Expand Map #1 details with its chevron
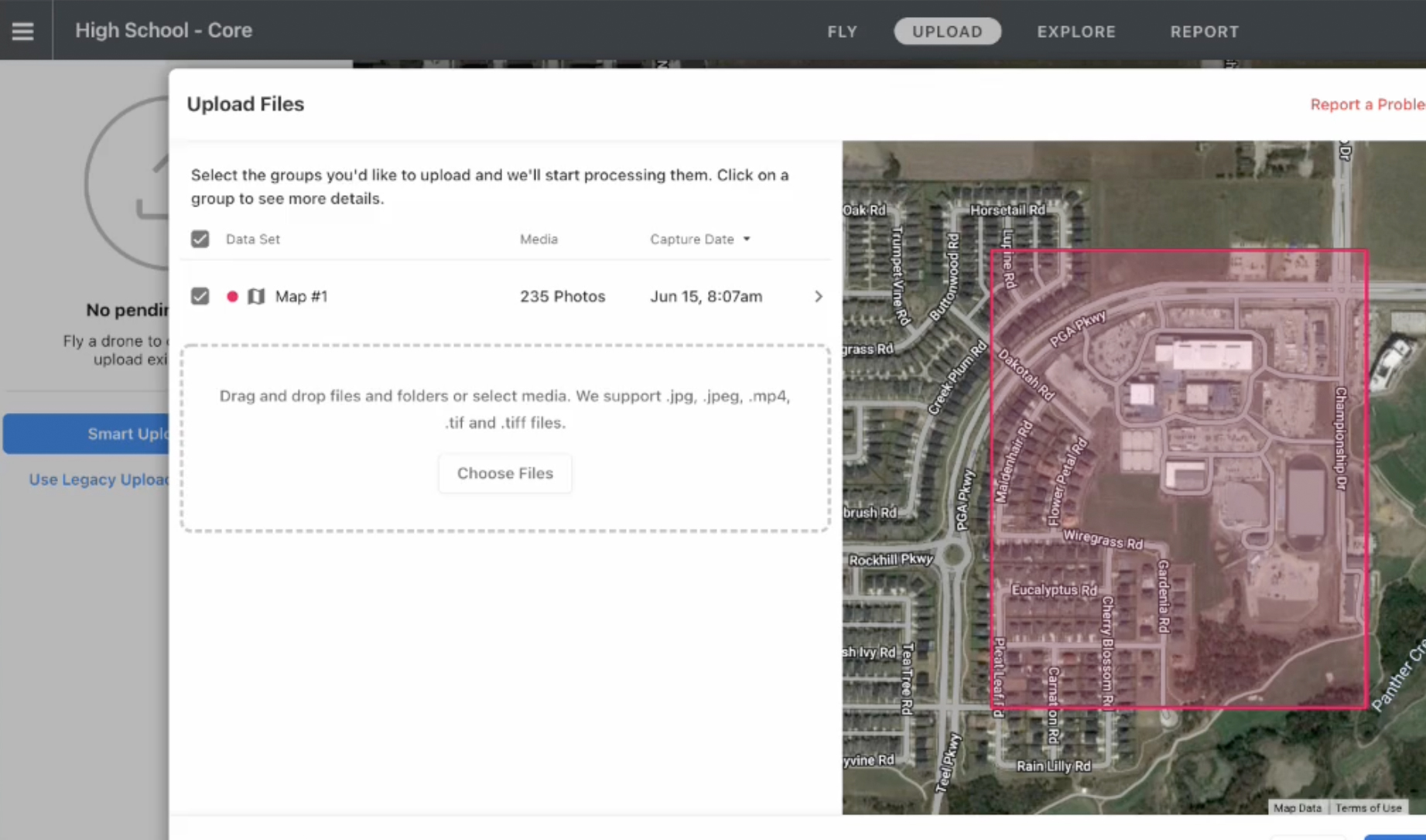Viewport: 1426px width, 840px height. coord(818,296)
